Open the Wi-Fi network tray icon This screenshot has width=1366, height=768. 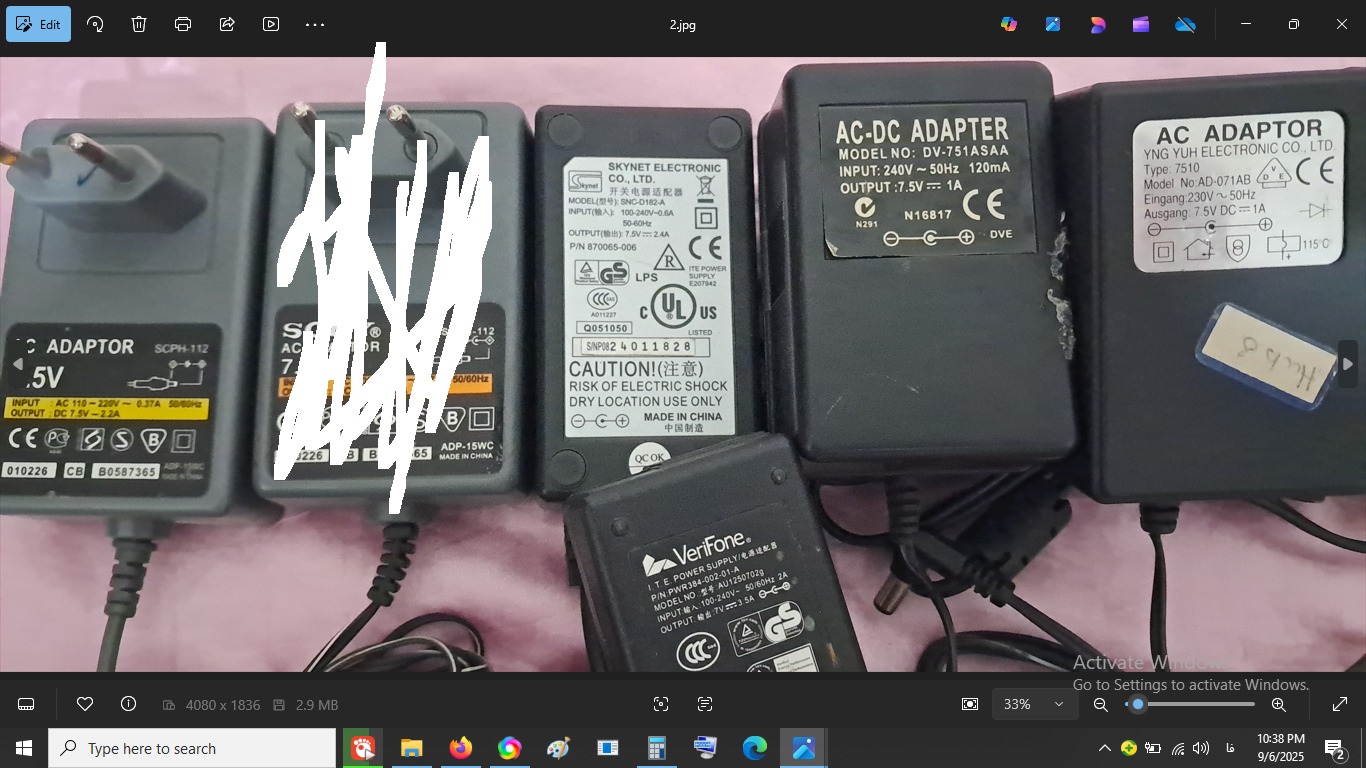tap(1178, 748)
